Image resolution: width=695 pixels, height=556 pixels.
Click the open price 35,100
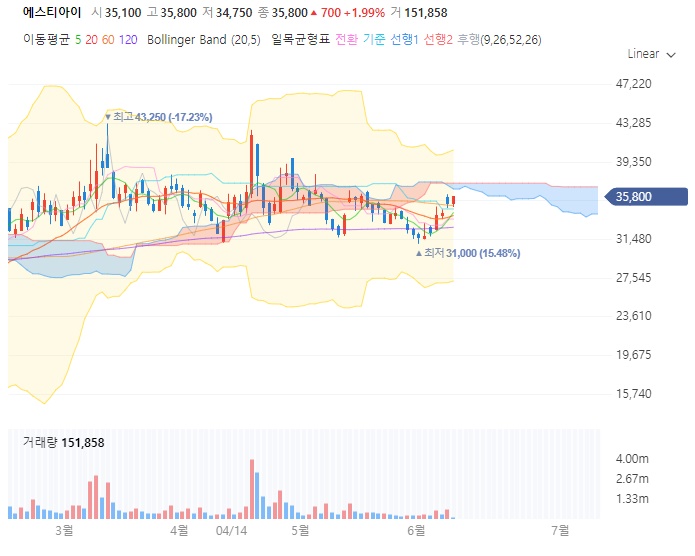tap(123, 13)
